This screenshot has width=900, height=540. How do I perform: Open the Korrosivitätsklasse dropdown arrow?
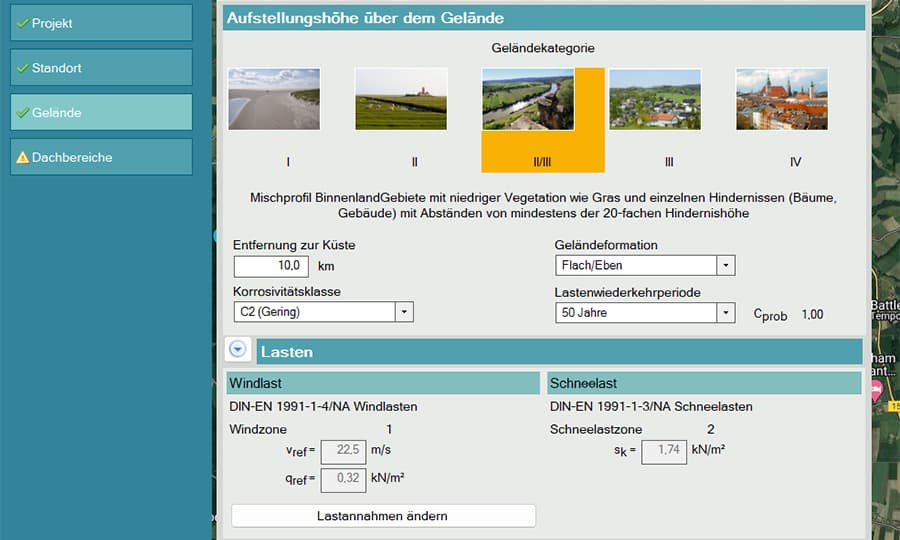coord(404,312)
